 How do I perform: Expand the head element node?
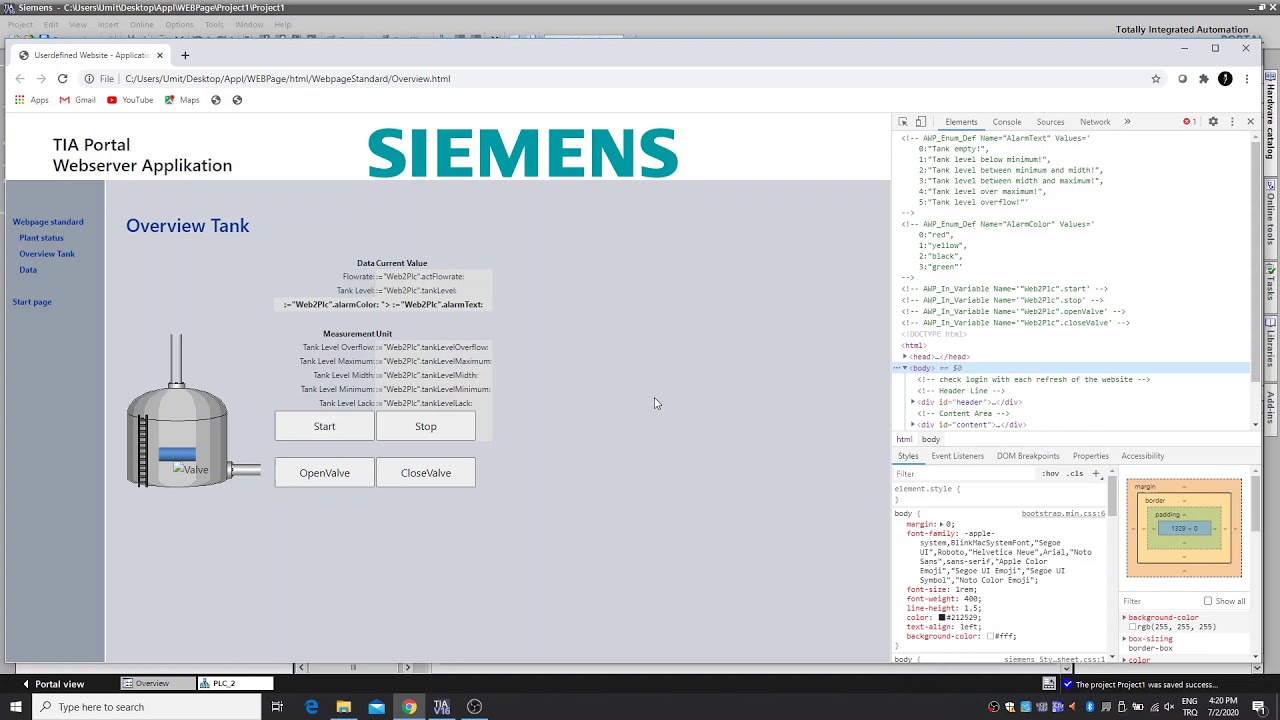coord(905,357)
